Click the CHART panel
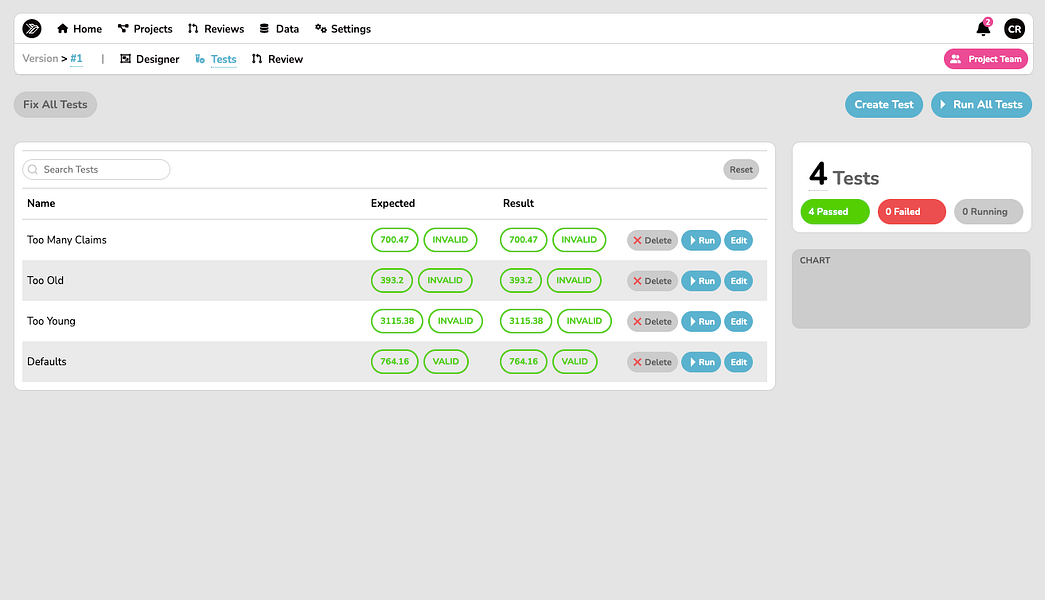 pyautogui.click(x=911, y=289)
